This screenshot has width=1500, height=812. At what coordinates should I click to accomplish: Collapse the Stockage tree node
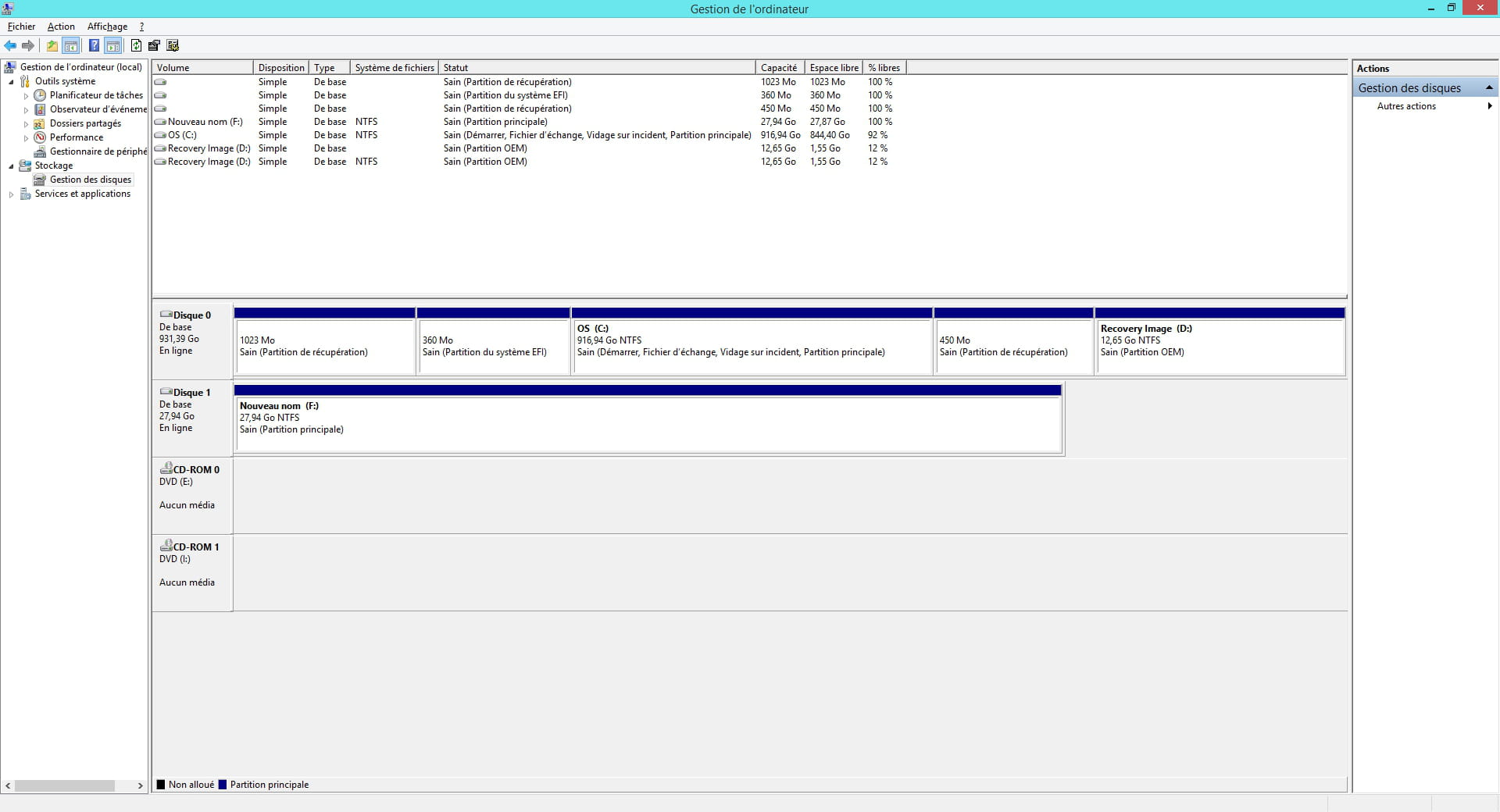coord(11,166)
